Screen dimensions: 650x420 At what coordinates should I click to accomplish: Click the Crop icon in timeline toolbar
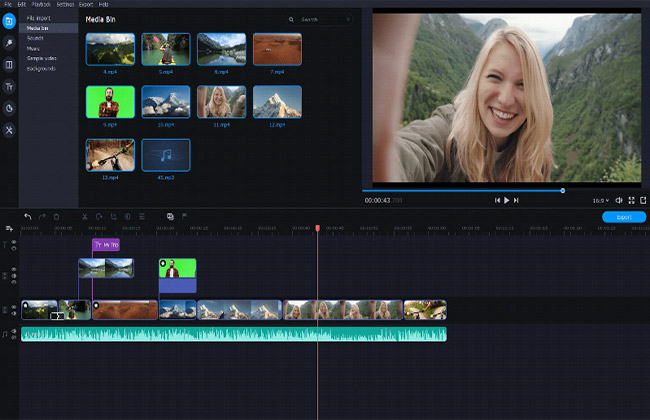[113, 216]
